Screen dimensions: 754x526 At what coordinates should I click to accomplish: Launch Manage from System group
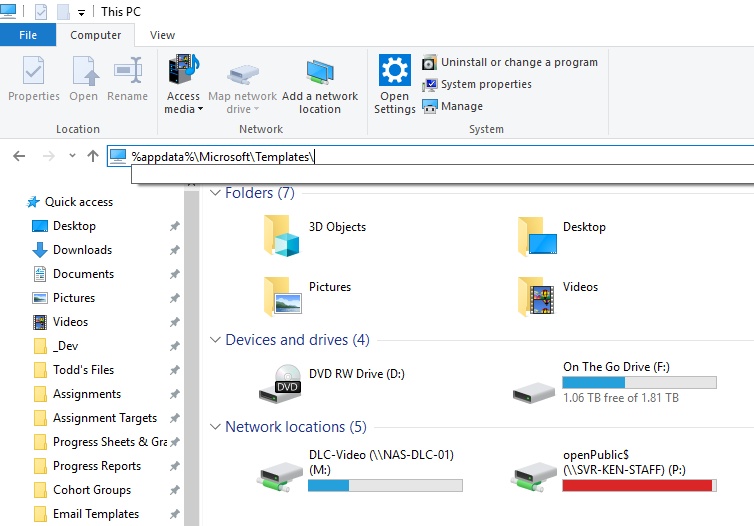452,106
